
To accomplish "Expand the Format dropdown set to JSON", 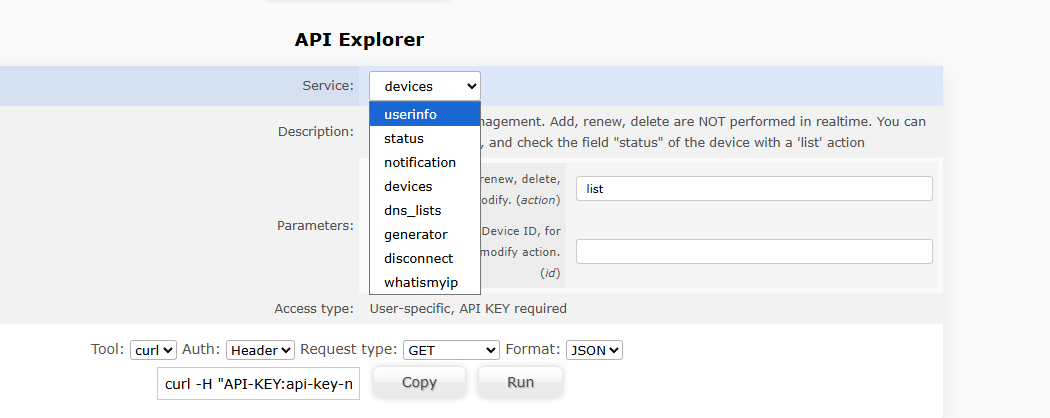I will pos(594,350).
